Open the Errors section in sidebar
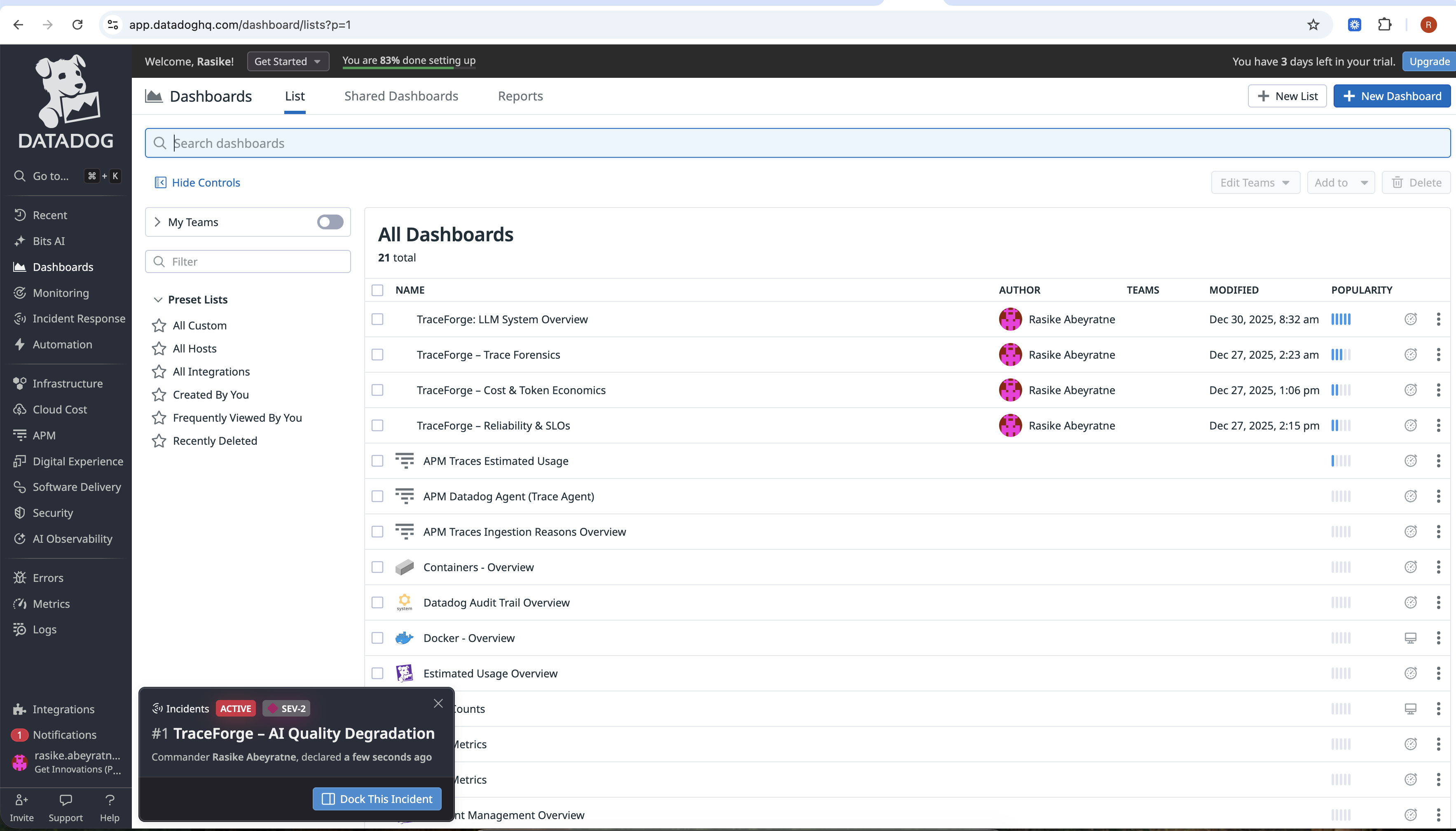1456x831 pixels. coord(48,578)
